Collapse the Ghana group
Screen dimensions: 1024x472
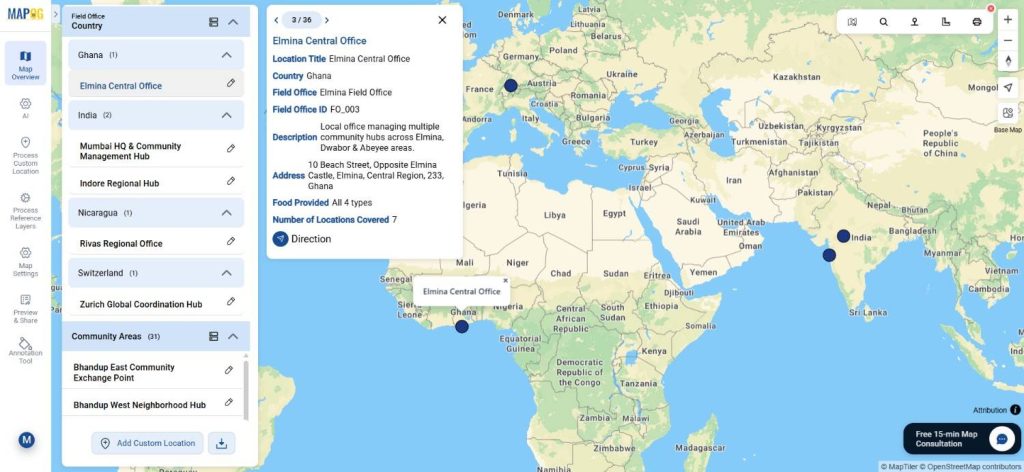(x=227, y=55)
